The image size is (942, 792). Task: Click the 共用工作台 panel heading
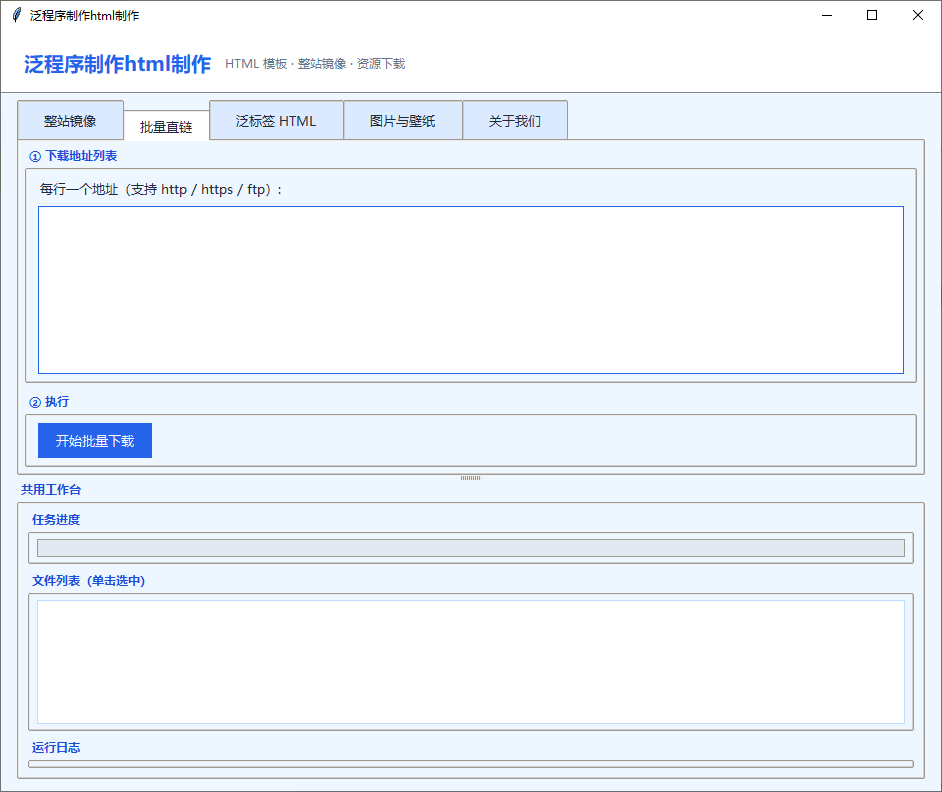(51, 489)
